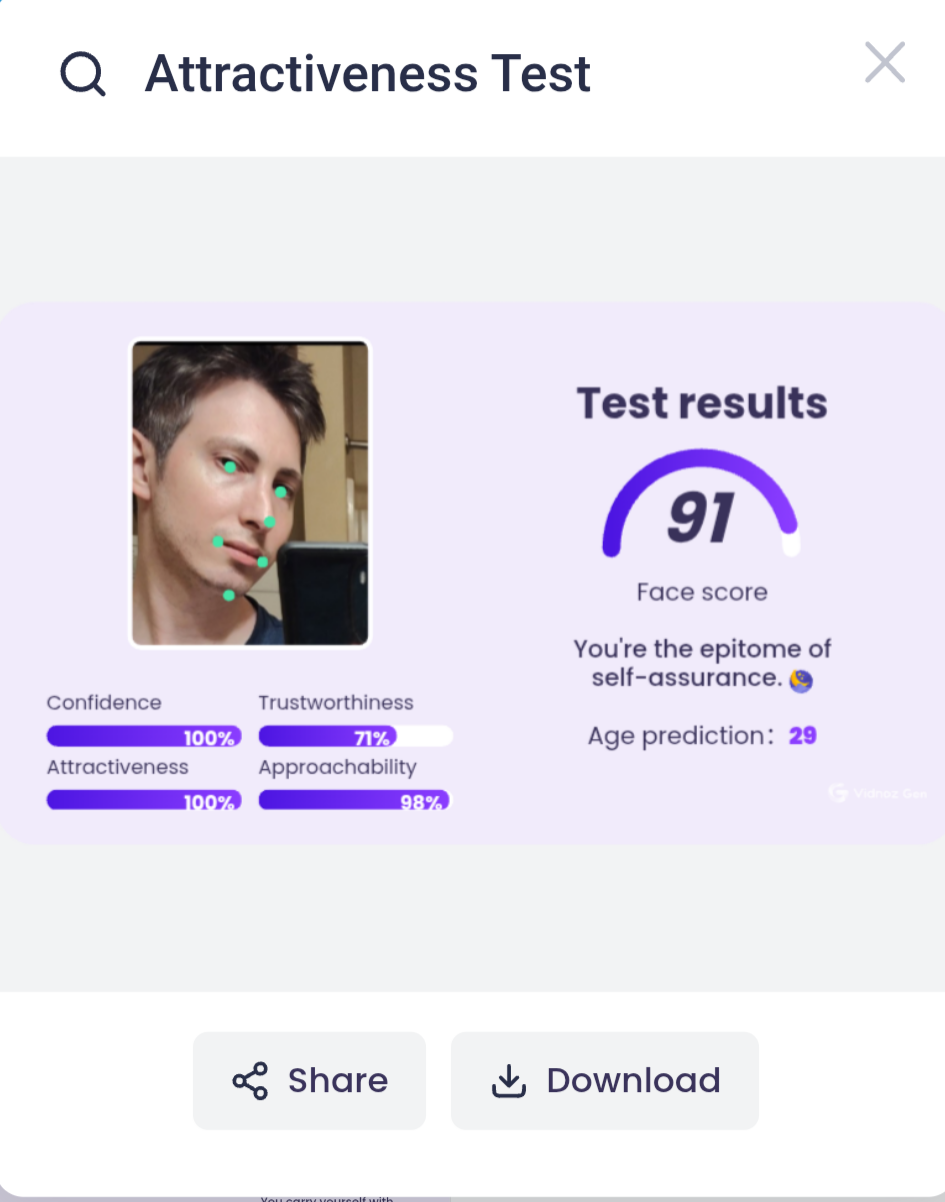Close the Attractiveness Test dialog
The image size is (945, 1202).
[x=885, y=63]
